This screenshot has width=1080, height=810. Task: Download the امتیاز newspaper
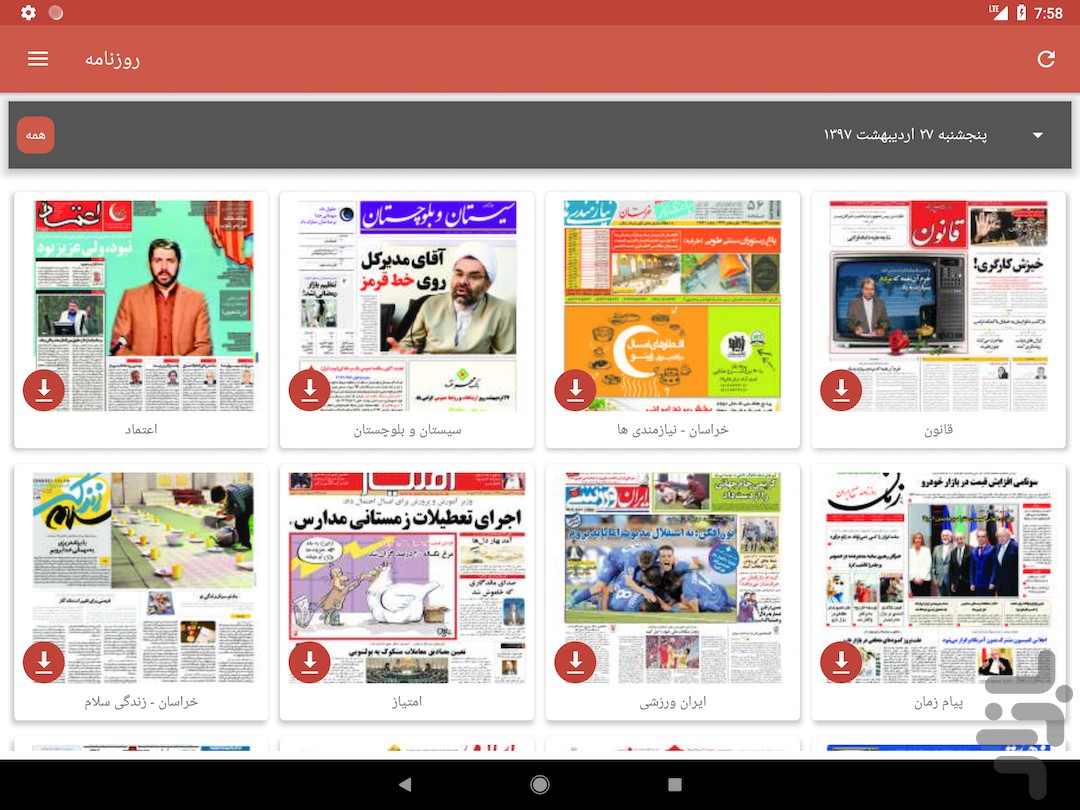[310, 662]
